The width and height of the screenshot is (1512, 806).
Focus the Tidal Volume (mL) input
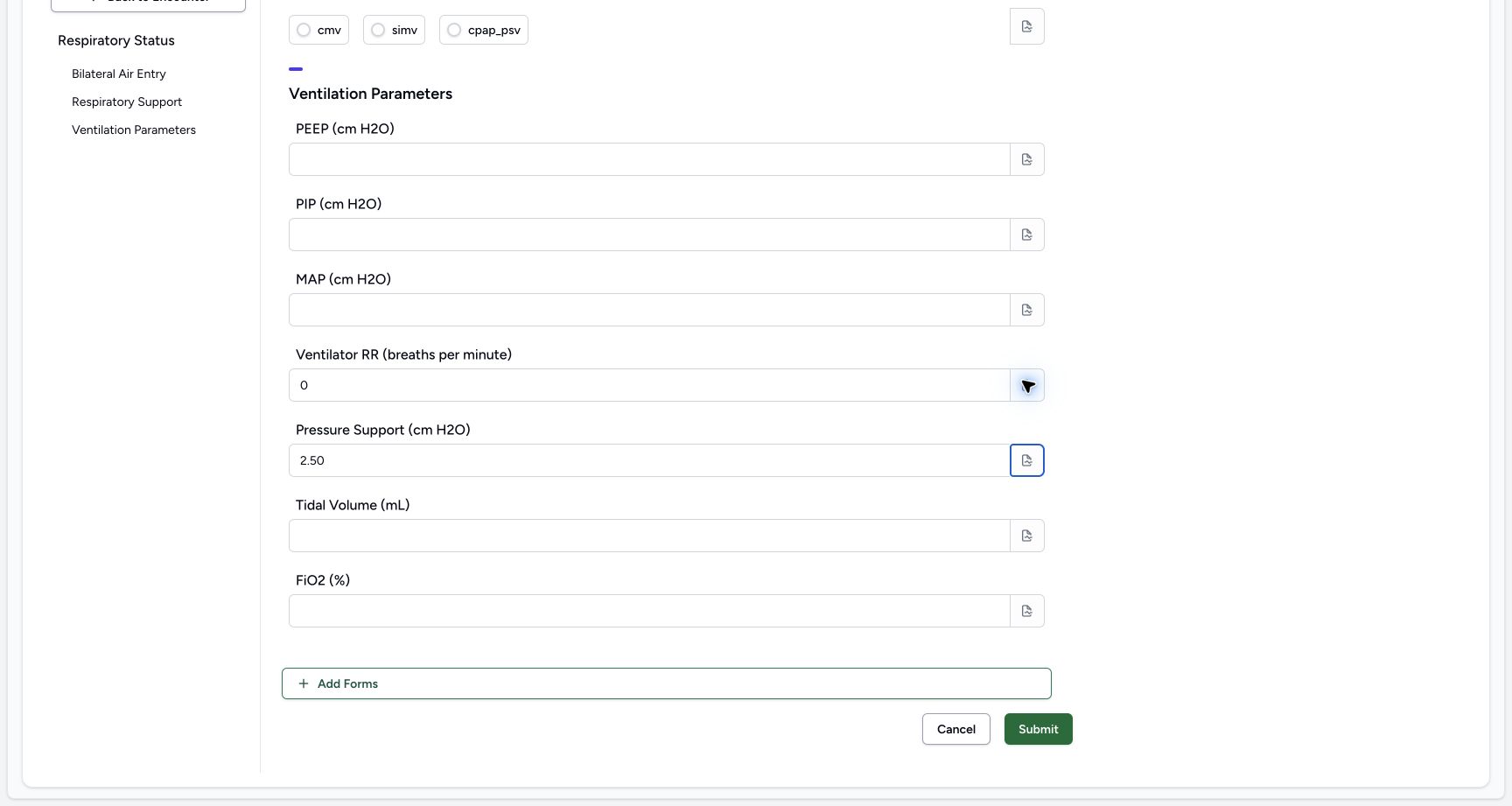[649, 536]
